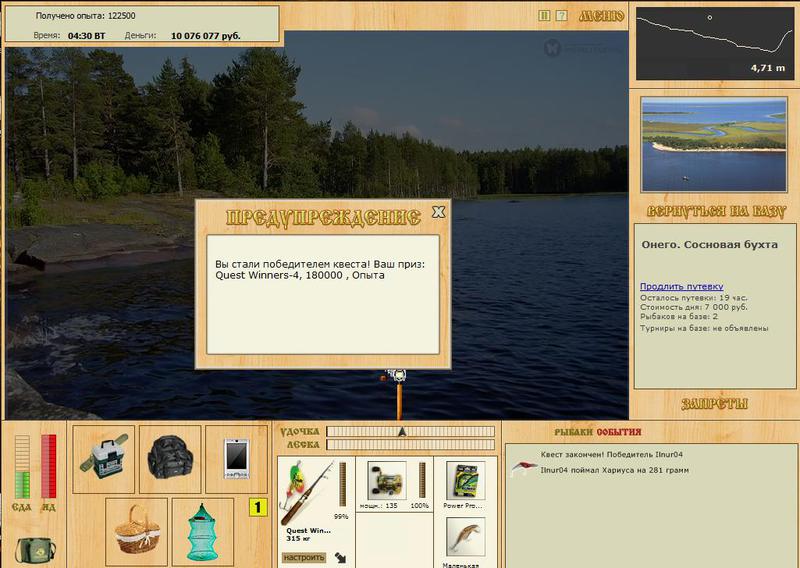Click the Ilnur04 поймал Хариуса message

coord(614,470)
